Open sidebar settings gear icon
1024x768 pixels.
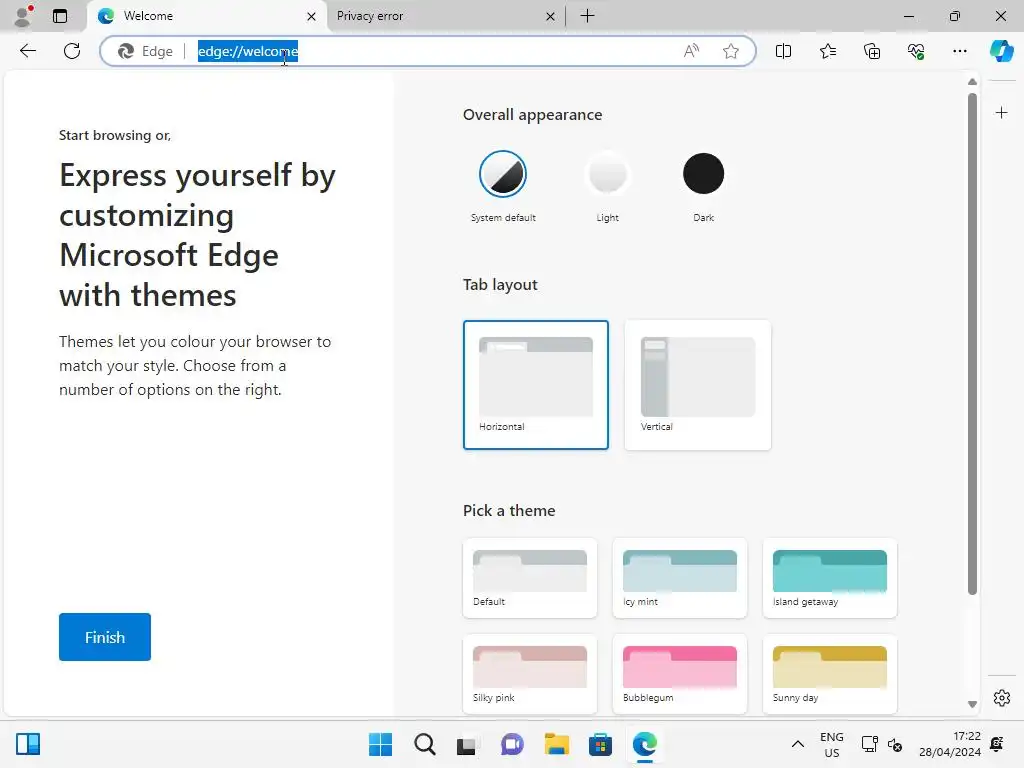coord(1001,698)
